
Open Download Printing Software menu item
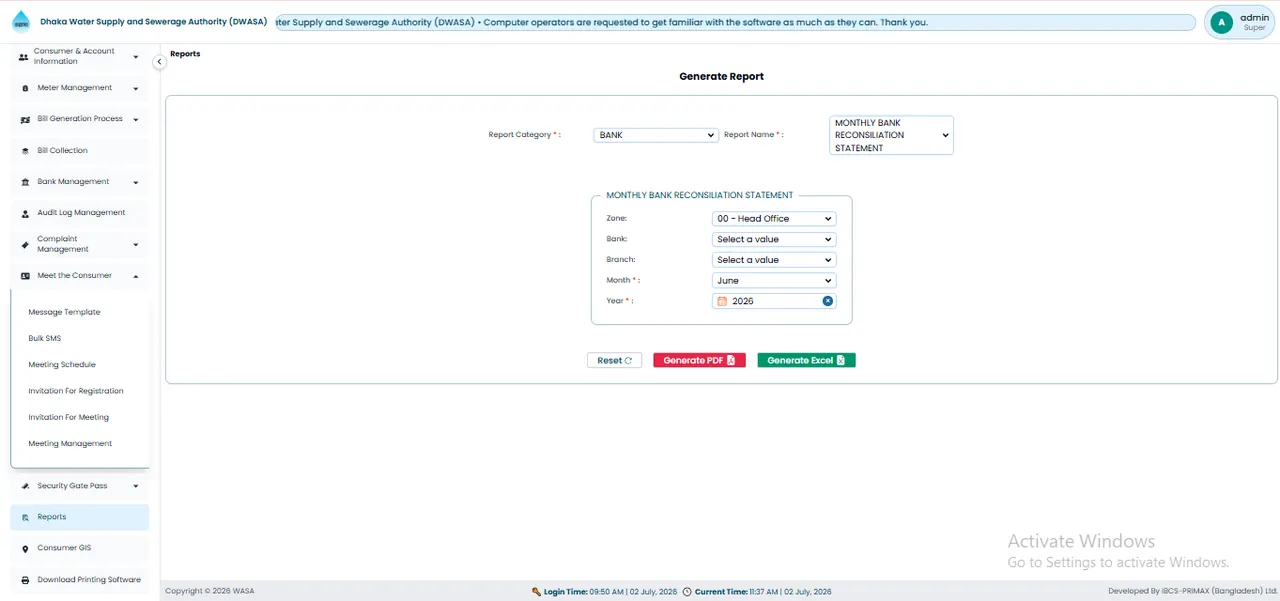[x=80, y=580]
